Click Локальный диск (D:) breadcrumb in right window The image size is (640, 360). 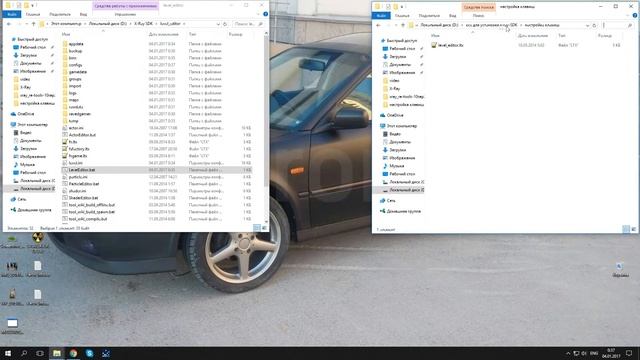[x=439, y=25]
